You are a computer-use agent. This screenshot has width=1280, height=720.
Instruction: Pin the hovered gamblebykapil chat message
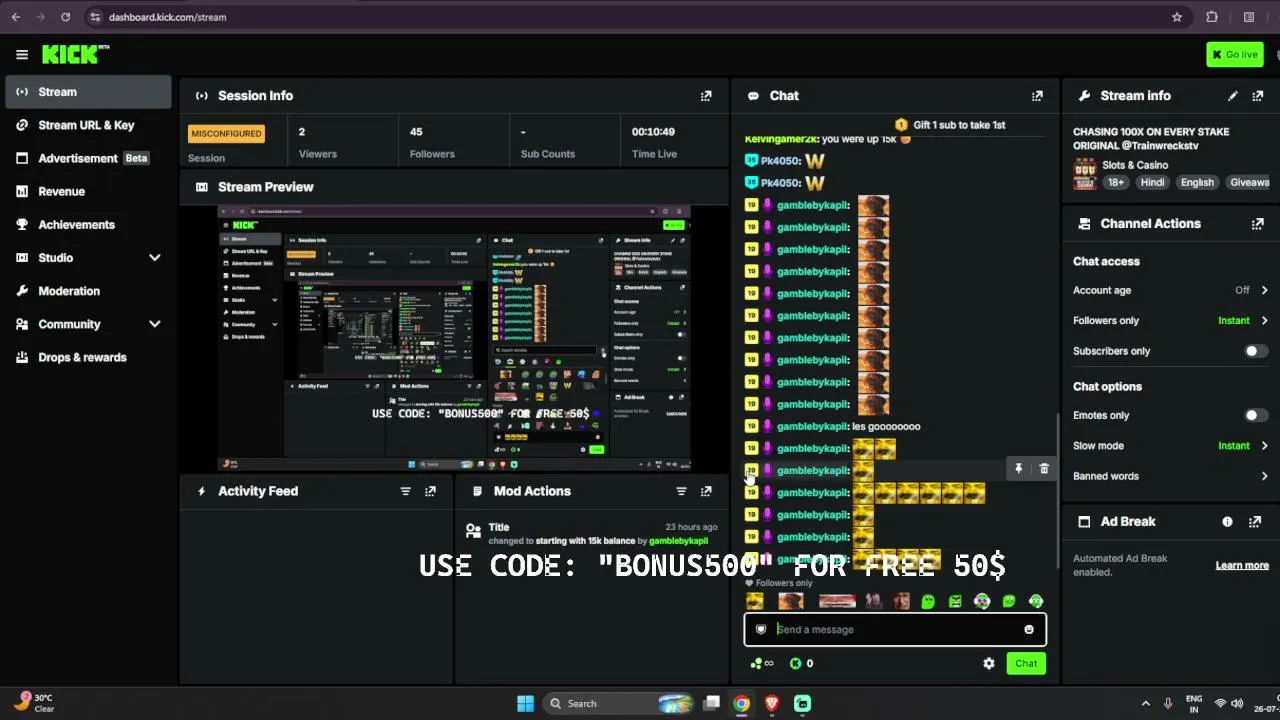(x=1018, y=468)
